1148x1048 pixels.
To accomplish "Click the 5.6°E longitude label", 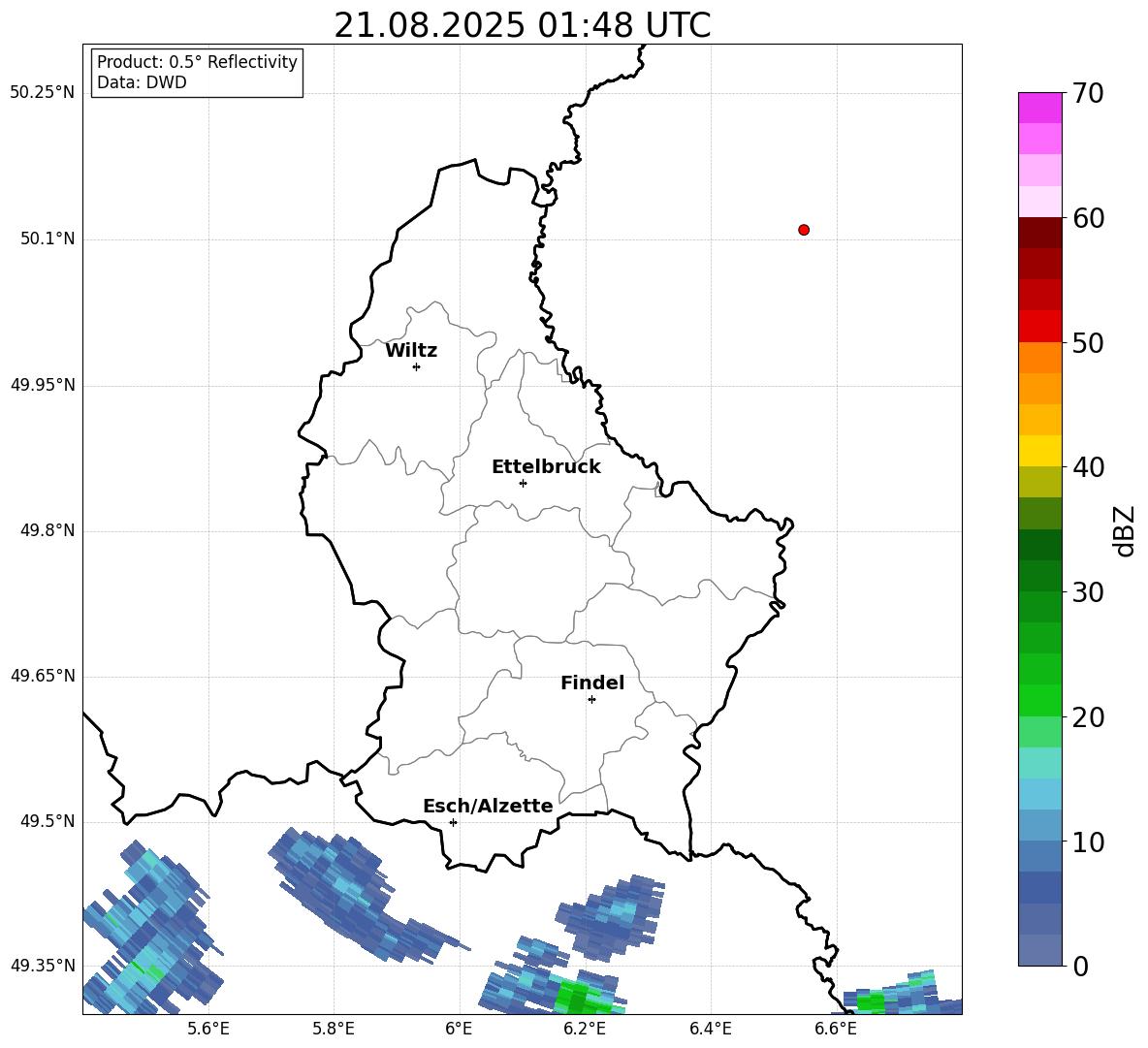I will (x=208, y=1029).
